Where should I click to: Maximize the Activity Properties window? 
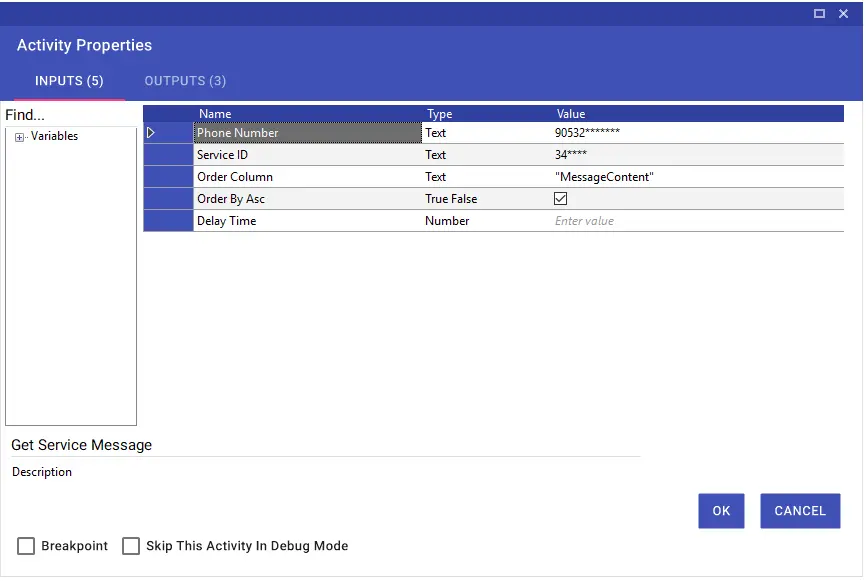819,13
